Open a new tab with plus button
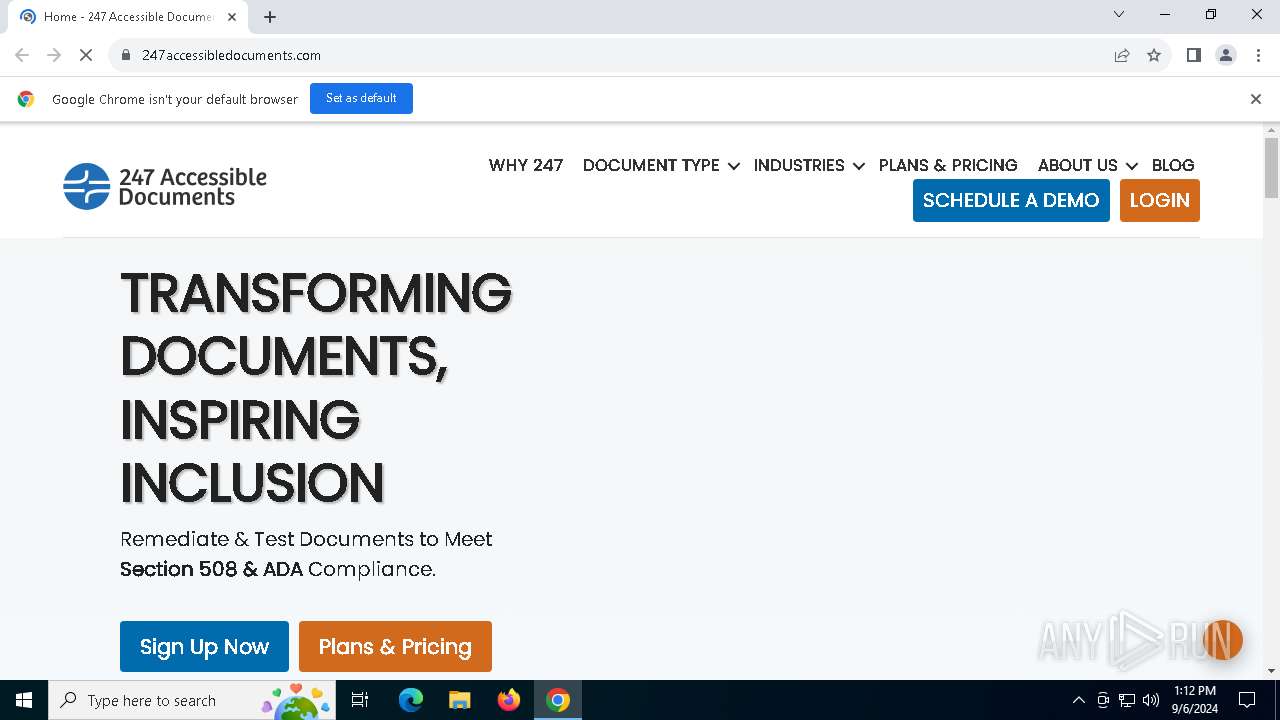Image resolution: width=1280 pixels, height=720 pixels. click(x=270, y=17)
